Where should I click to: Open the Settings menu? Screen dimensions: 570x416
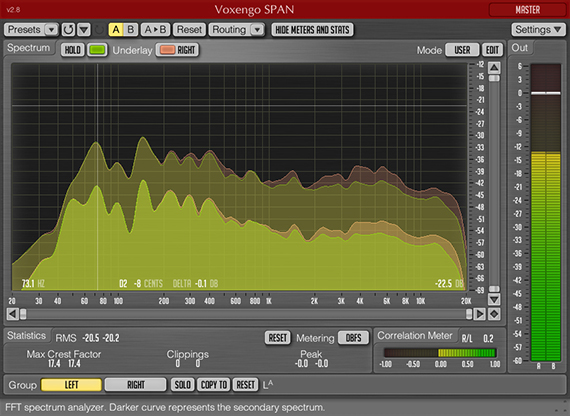(x=538, y=29)
